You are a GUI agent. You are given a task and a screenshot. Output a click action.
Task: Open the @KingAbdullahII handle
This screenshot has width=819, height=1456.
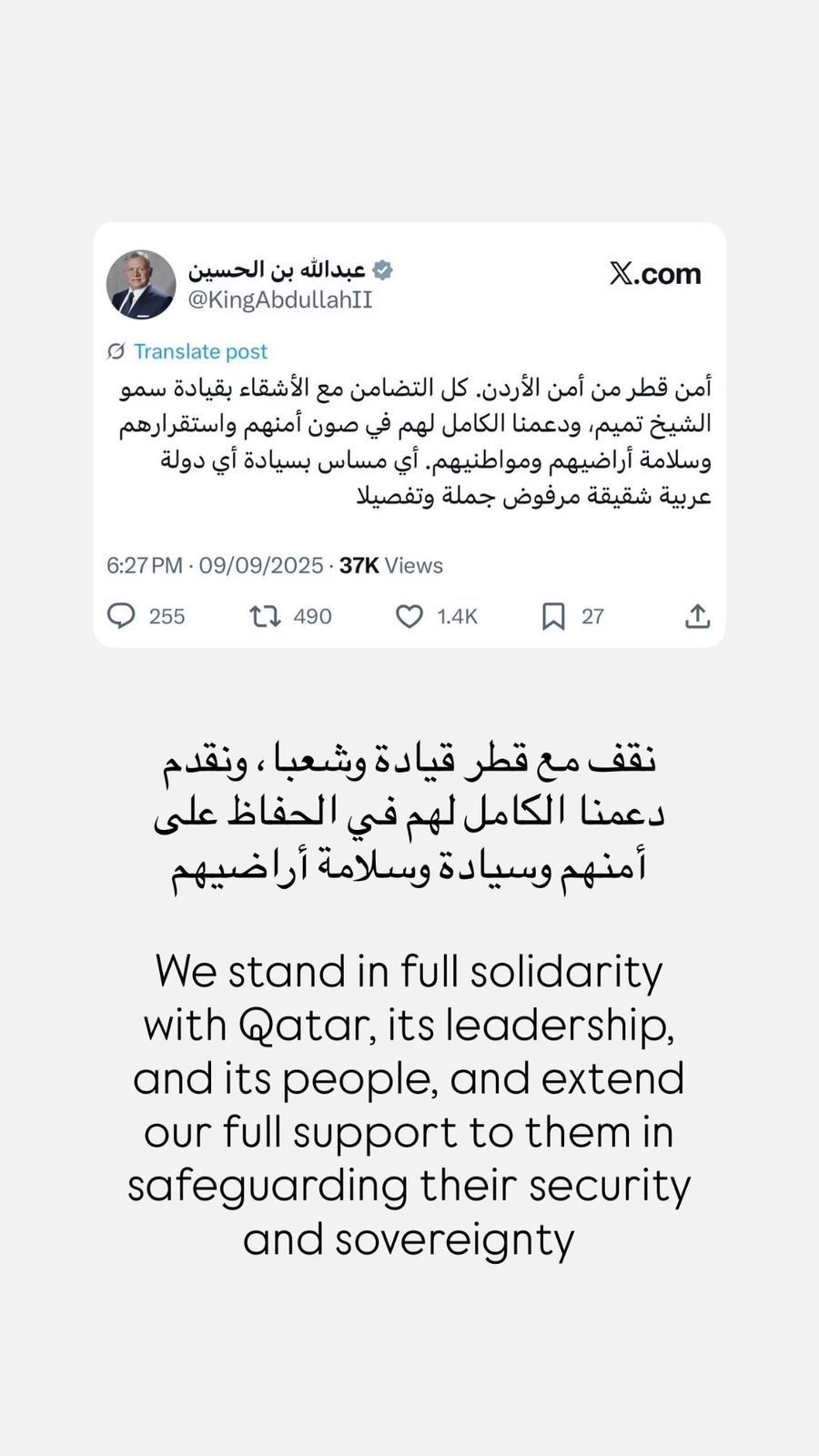click(280, 300)
